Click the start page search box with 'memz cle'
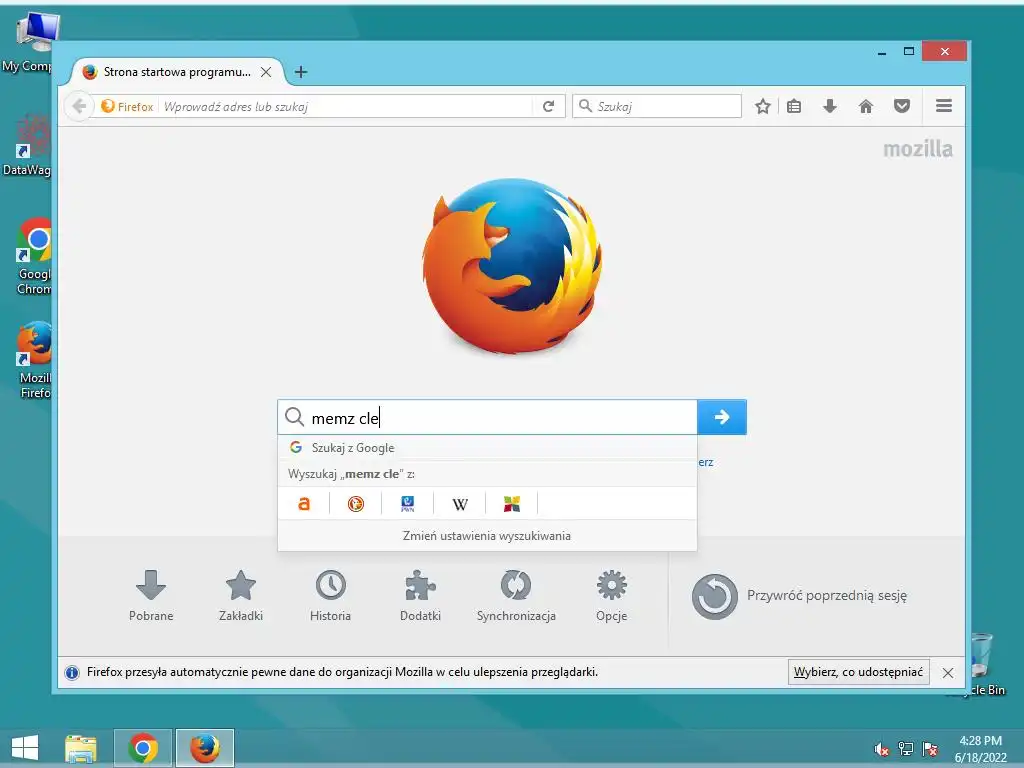 [x=487, y=417]
